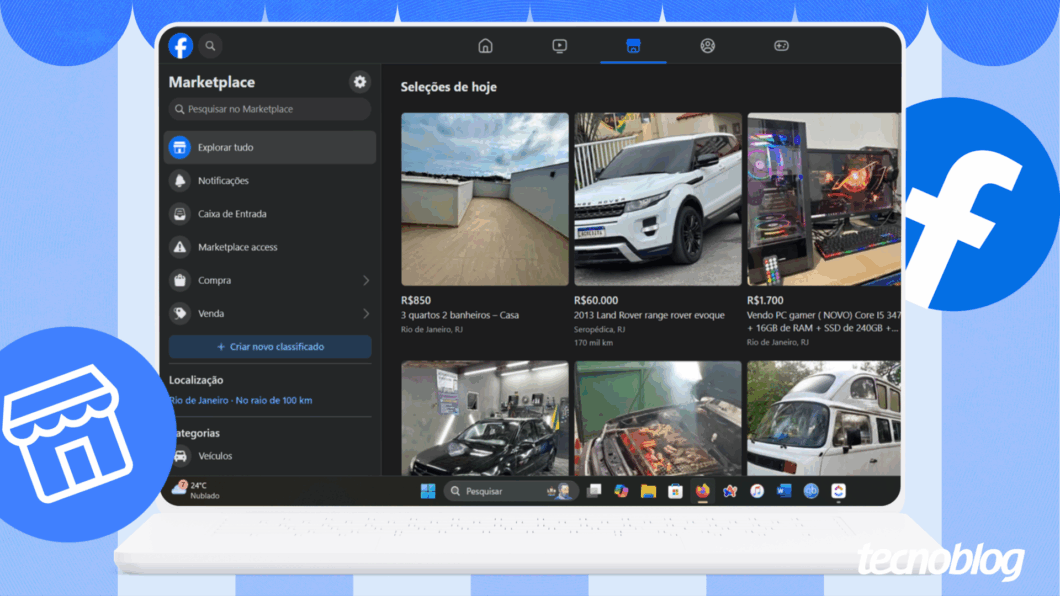1060x596 pixels.
Task: Click the "3 quartos 2 banheiros – Casa" title
Action: pos(460,315)
